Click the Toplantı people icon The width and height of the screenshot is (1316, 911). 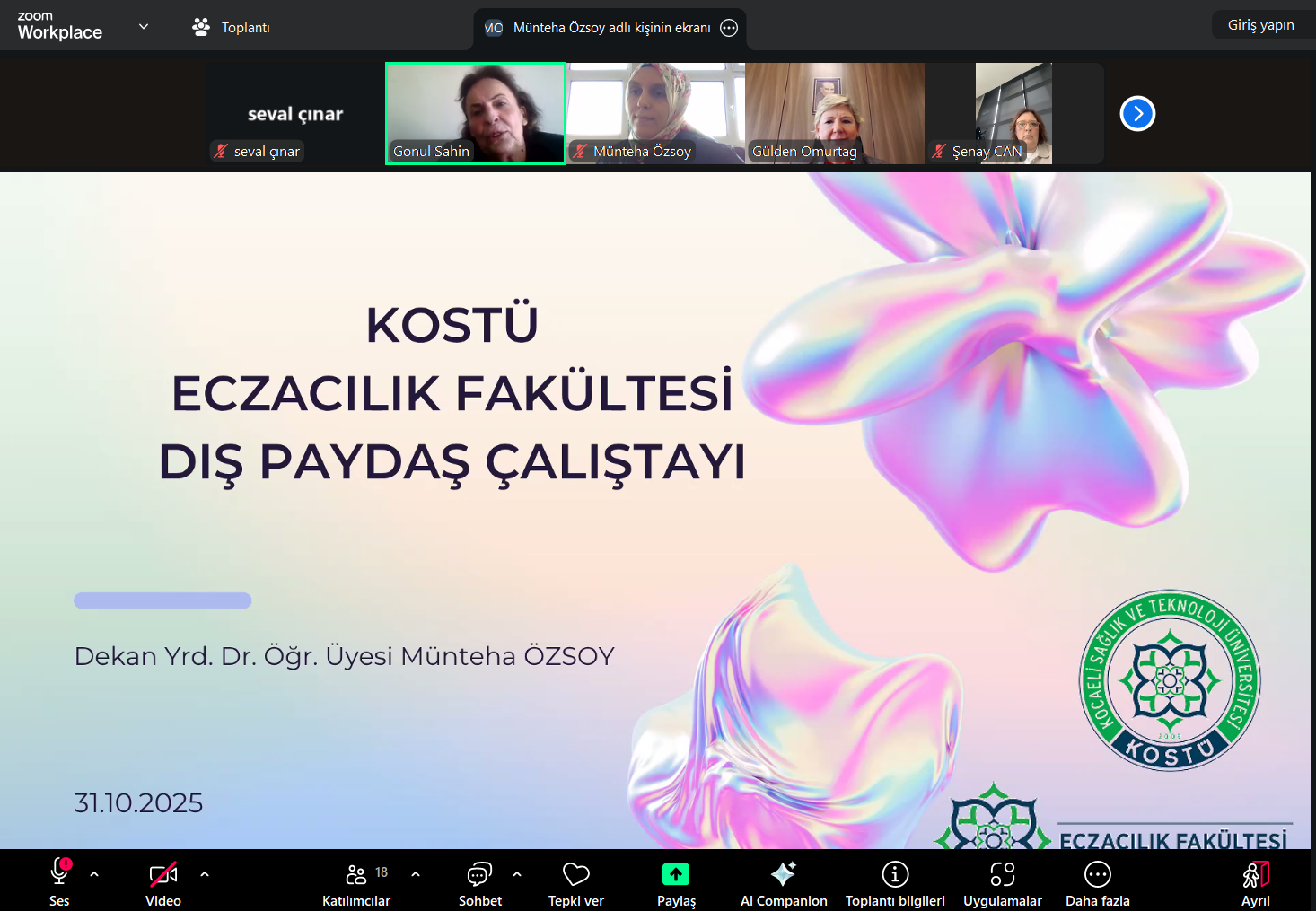(x=201, y=27)
